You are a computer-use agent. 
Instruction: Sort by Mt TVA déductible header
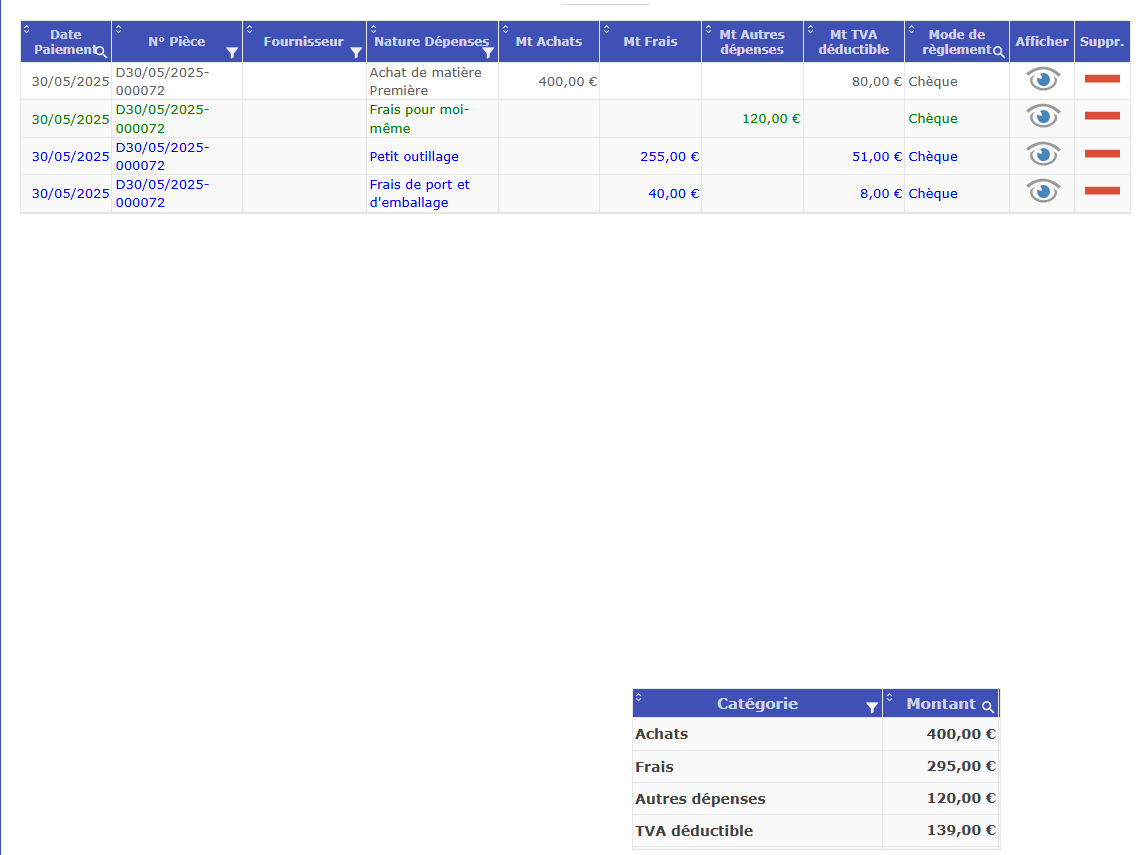(x=853, y=42)
